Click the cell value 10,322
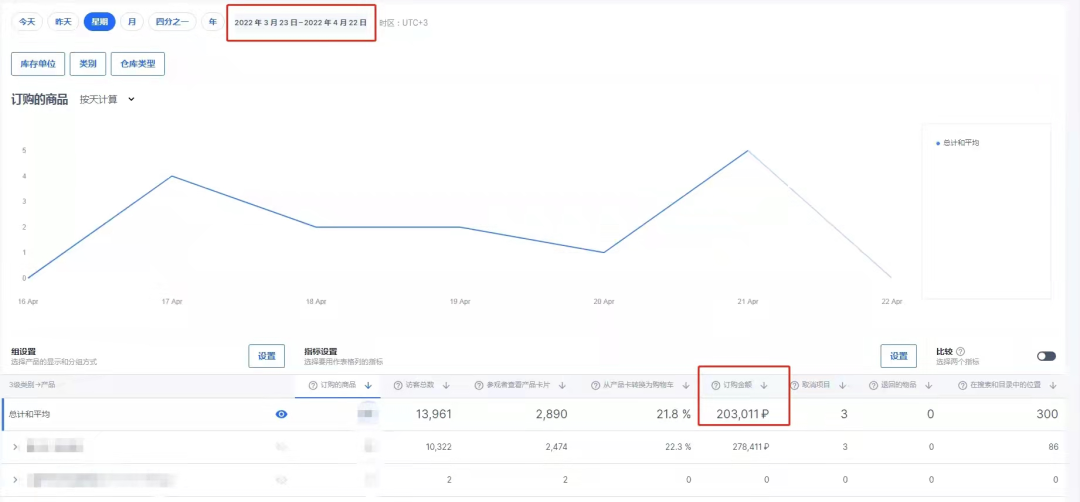The height and width of the screenshot is (502, 1080). coord(439,447)
